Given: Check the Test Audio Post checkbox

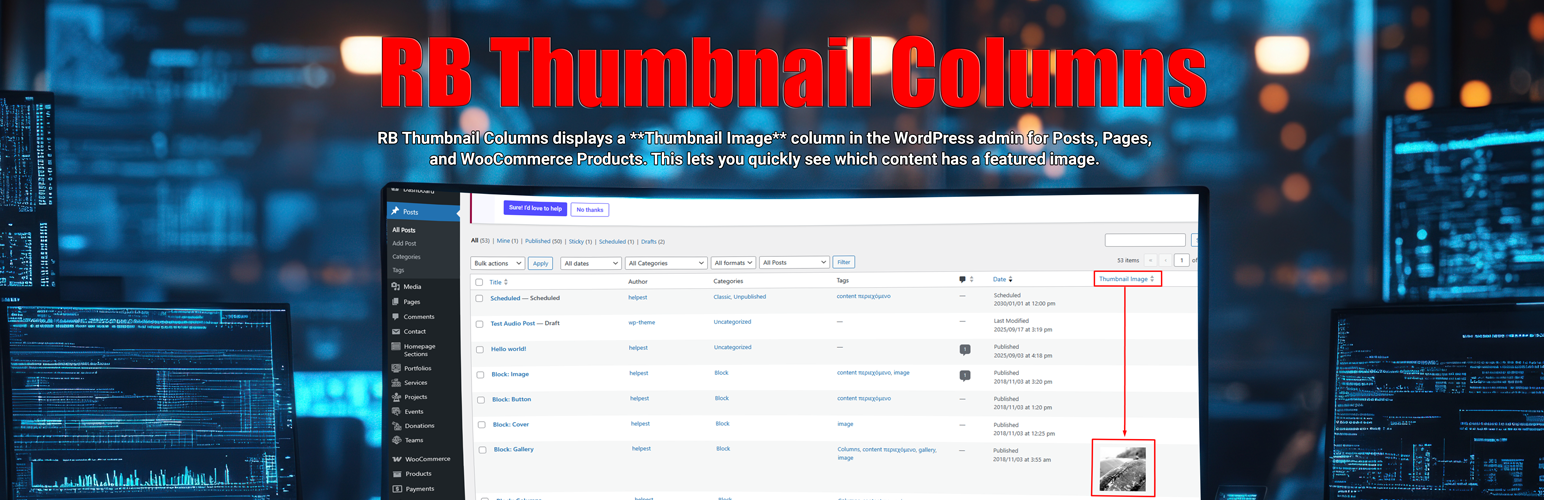Looking at the screenshot, I should coord(479,324).
